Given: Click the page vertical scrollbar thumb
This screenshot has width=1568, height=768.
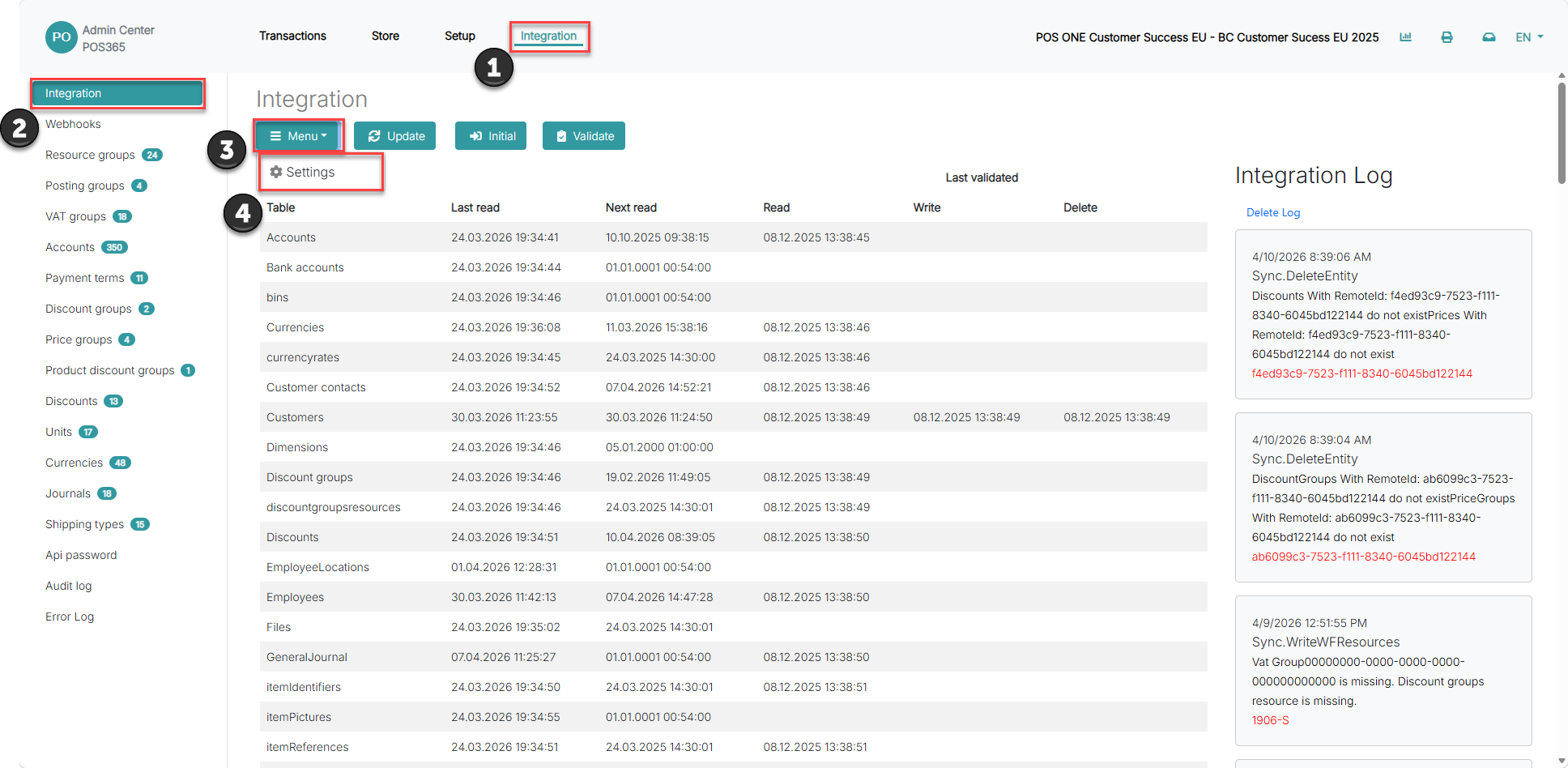Looking at the screenshot, I should tap(1562, 133).
